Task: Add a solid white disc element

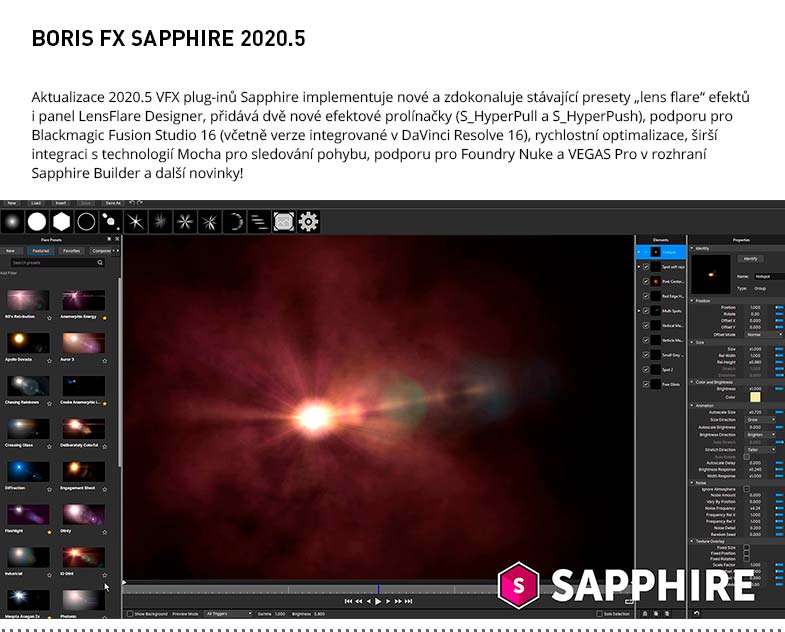Action: (x=37, y=222)
